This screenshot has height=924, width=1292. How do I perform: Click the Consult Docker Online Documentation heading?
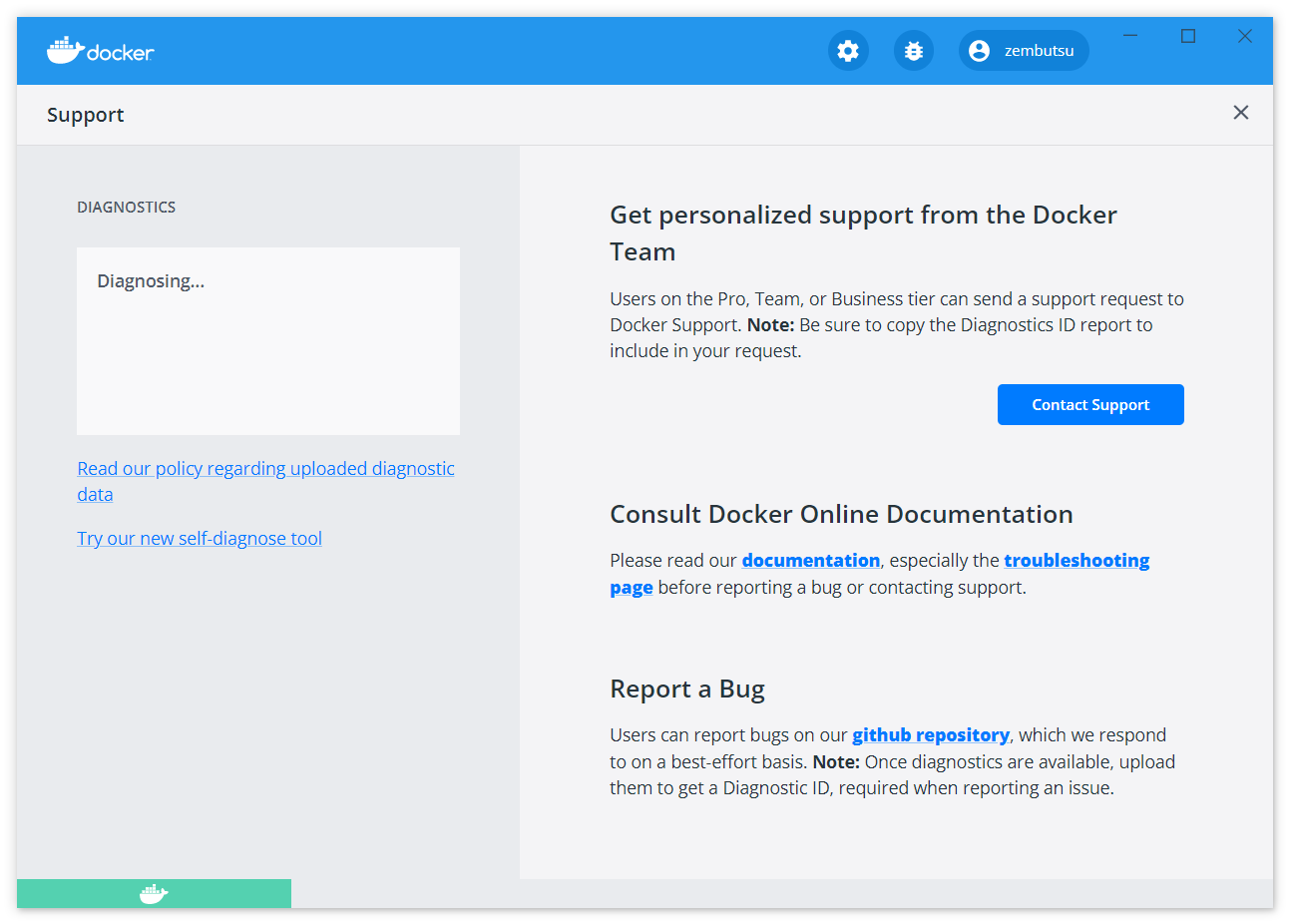(841, 515)
